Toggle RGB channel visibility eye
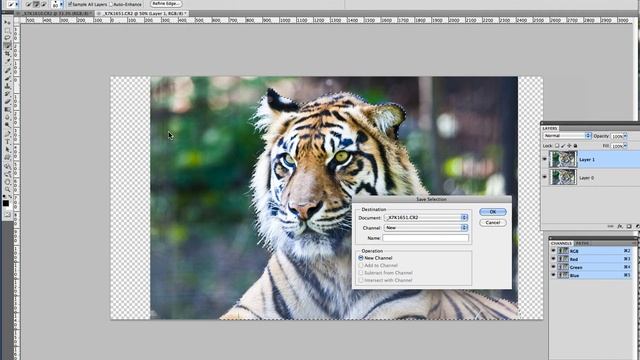 (553, 251)
